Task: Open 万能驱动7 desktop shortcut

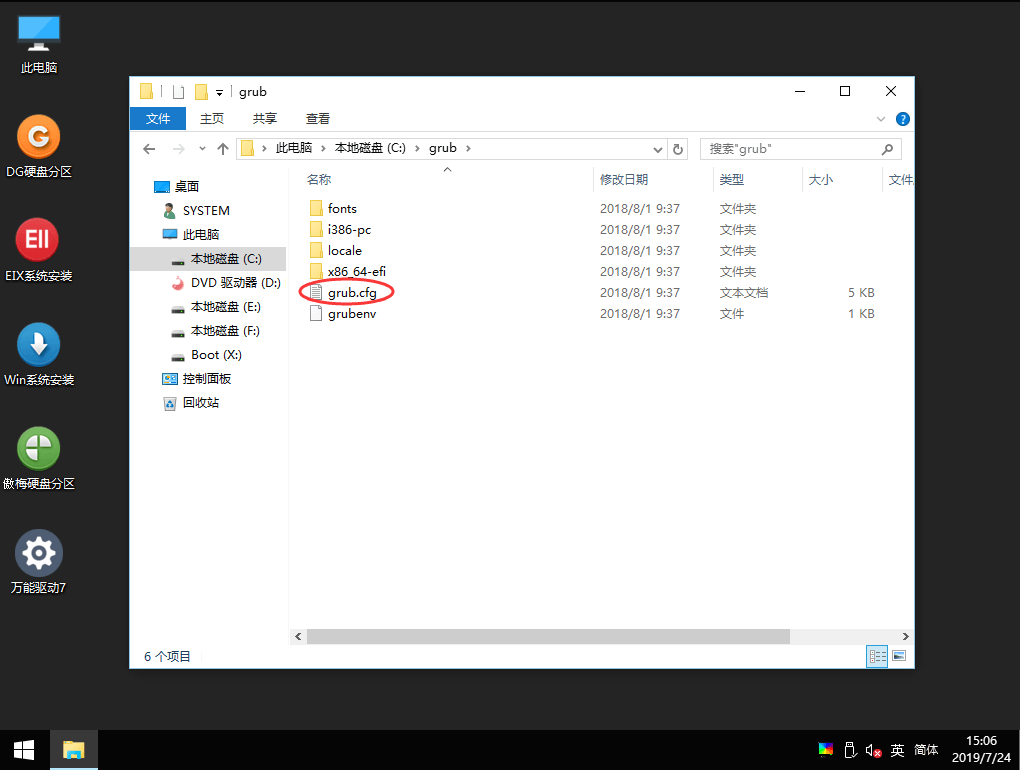Action: point(39,563)
